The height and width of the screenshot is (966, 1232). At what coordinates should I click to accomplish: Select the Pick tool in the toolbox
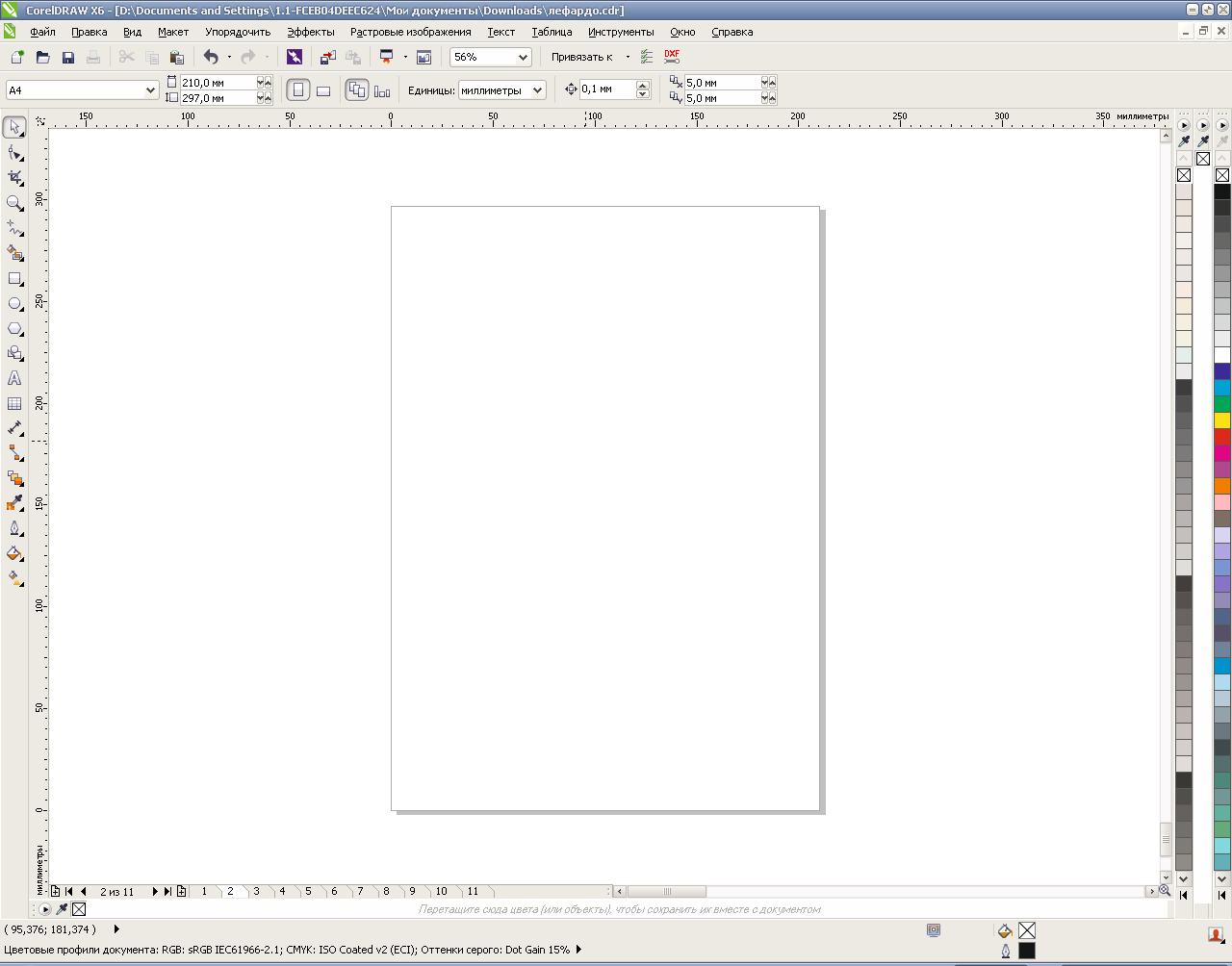click(x=14, y=128)
